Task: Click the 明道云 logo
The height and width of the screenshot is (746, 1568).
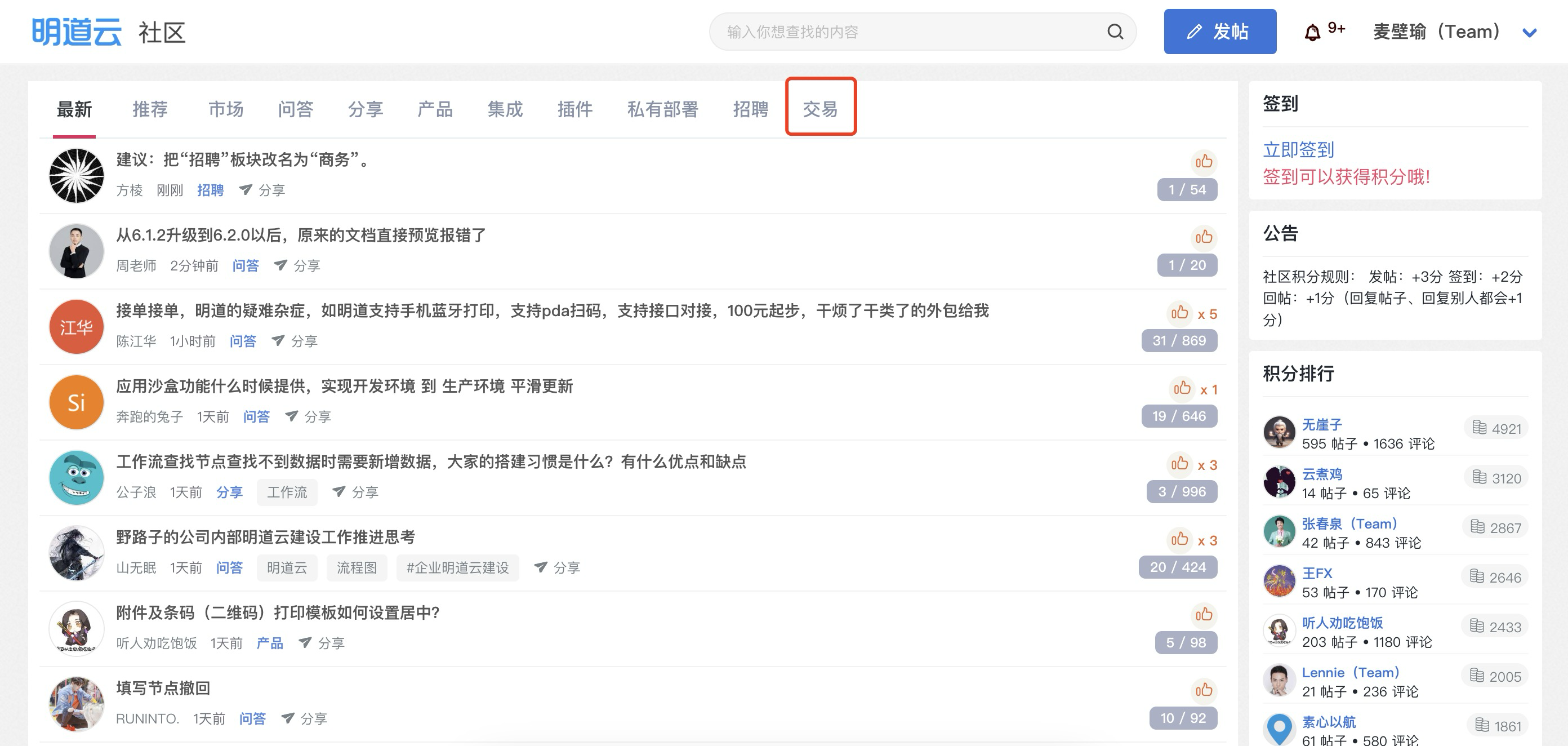Action: (x=77, y=32)
